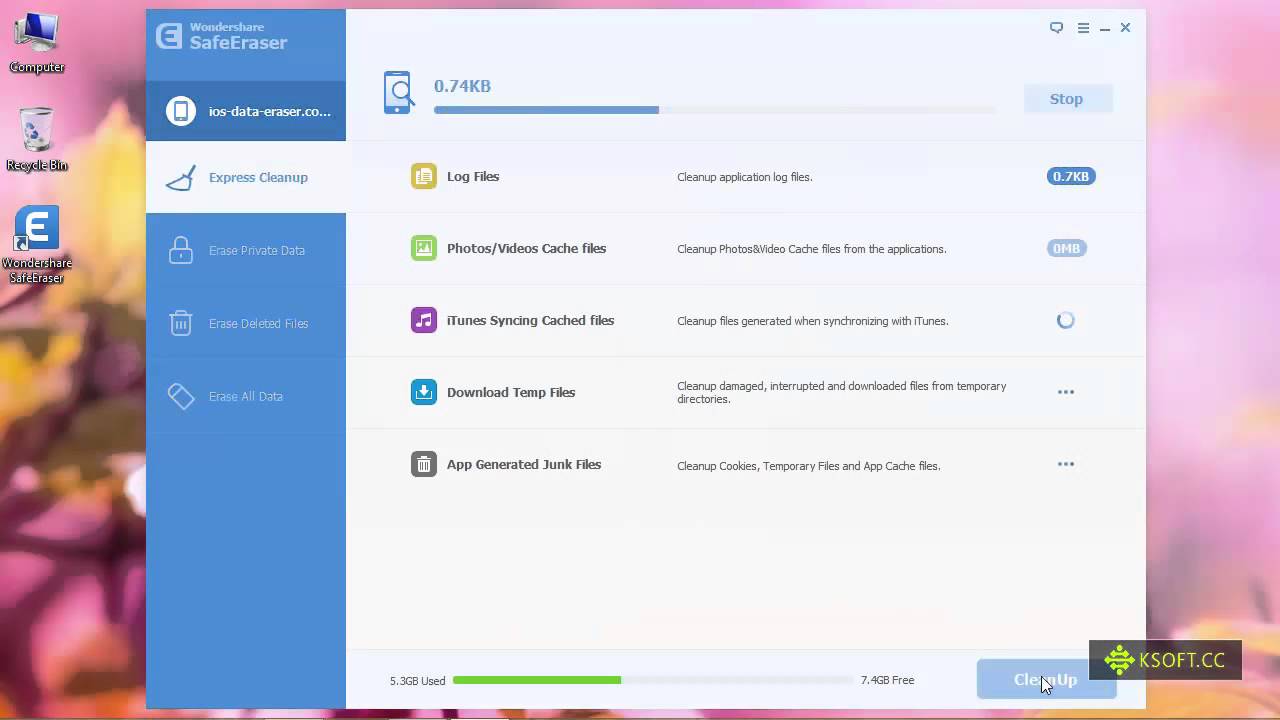Close the SafeEraser window
Image resolution: width=1280 pixels, height=720 pixels.
pos(1125,28)
